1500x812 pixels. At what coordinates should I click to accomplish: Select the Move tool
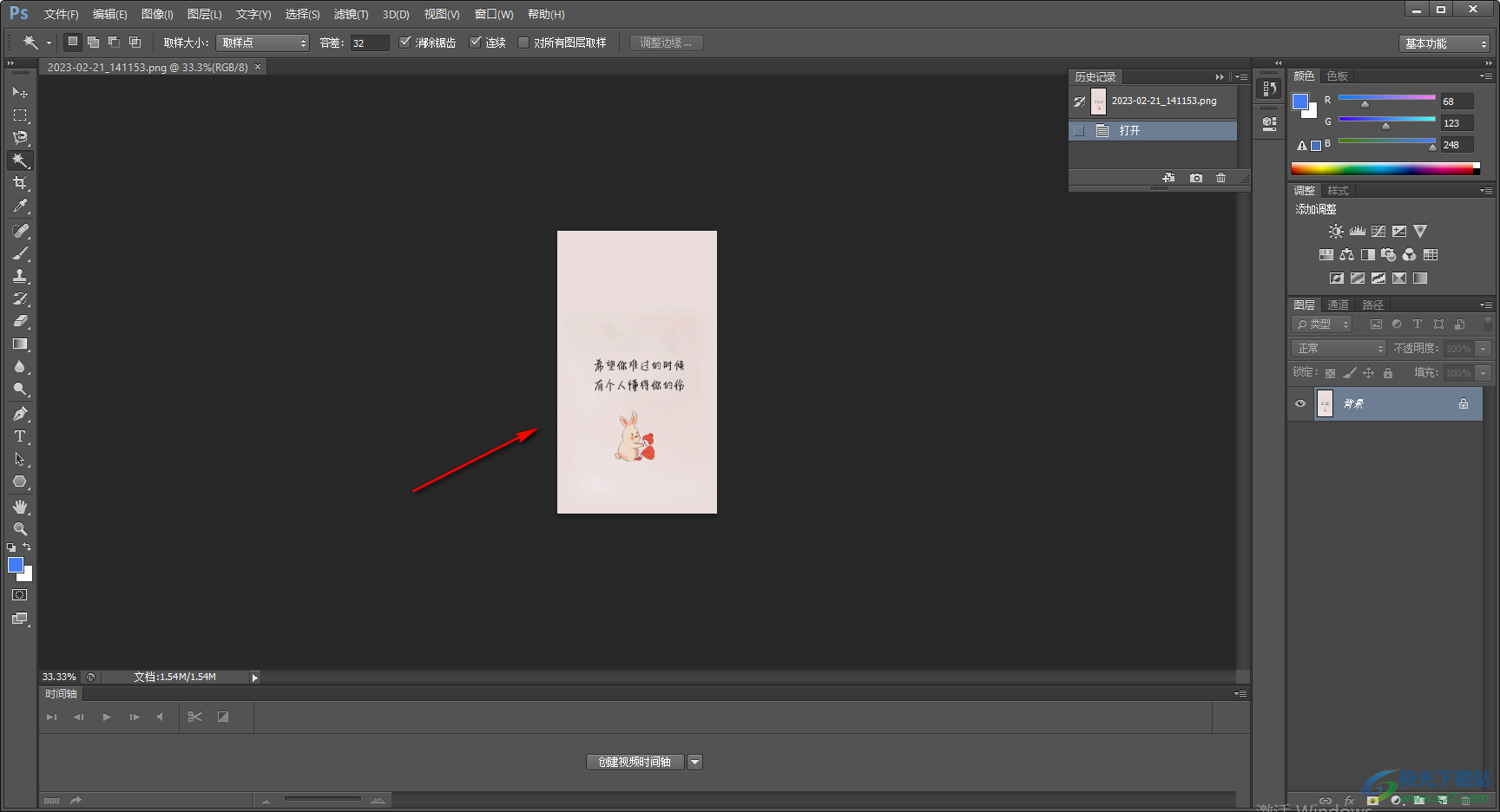[20, 92]
